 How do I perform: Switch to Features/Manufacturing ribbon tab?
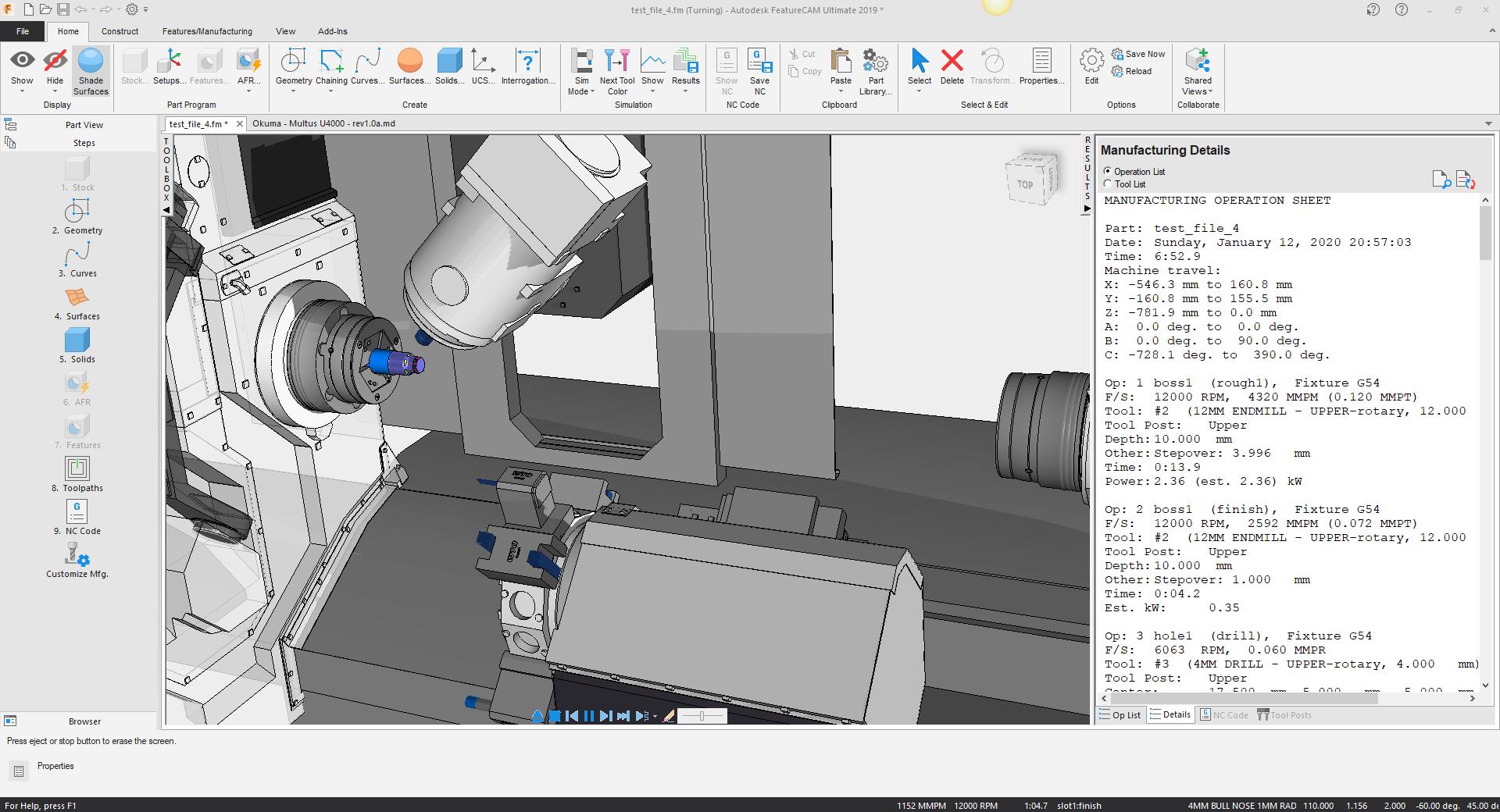tap(207, 31)
